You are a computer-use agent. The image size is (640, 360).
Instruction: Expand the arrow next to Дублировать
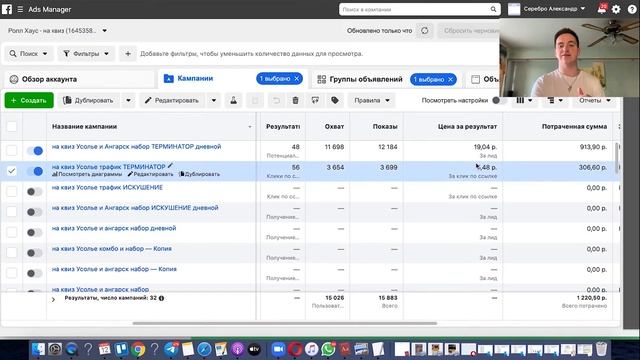[128, 100]
